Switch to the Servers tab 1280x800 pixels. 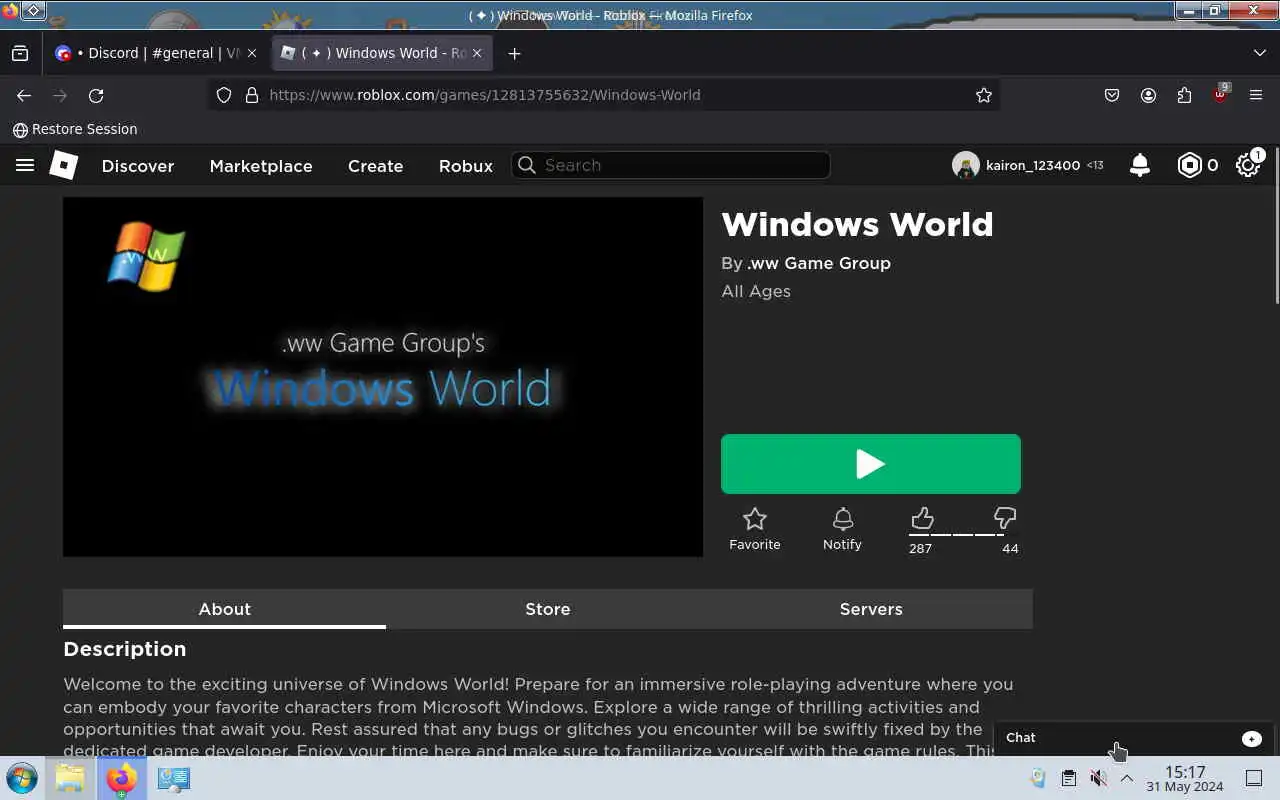pyautogui.click(x=871, y=609)
